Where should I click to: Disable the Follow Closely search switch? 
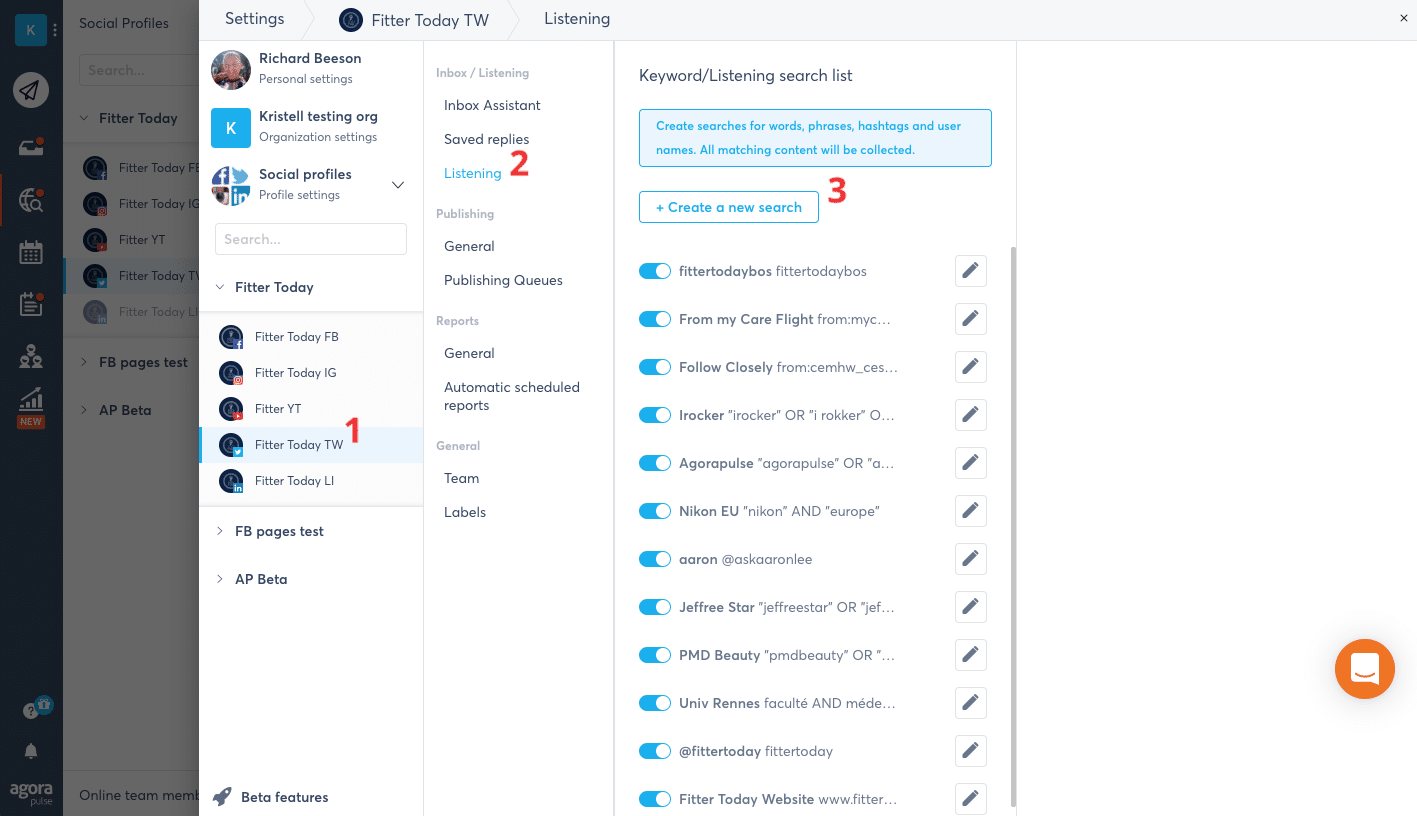click(655, 367)
